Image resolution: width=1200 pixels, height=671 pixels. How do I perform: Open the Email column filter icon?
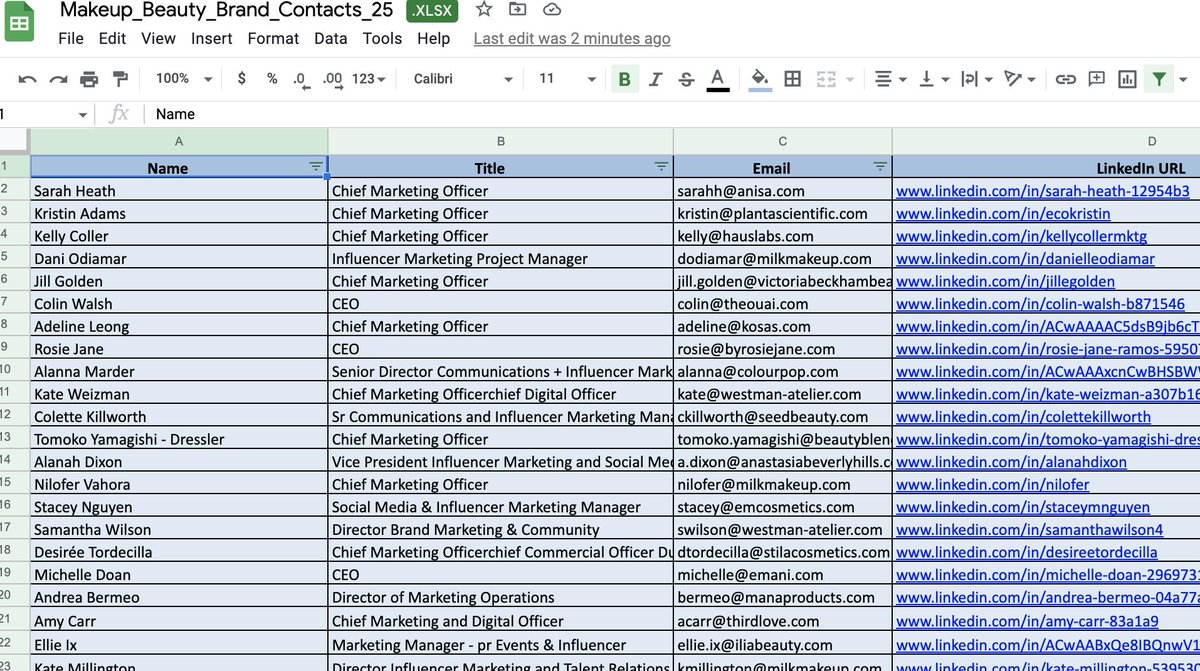click(880, 166)
